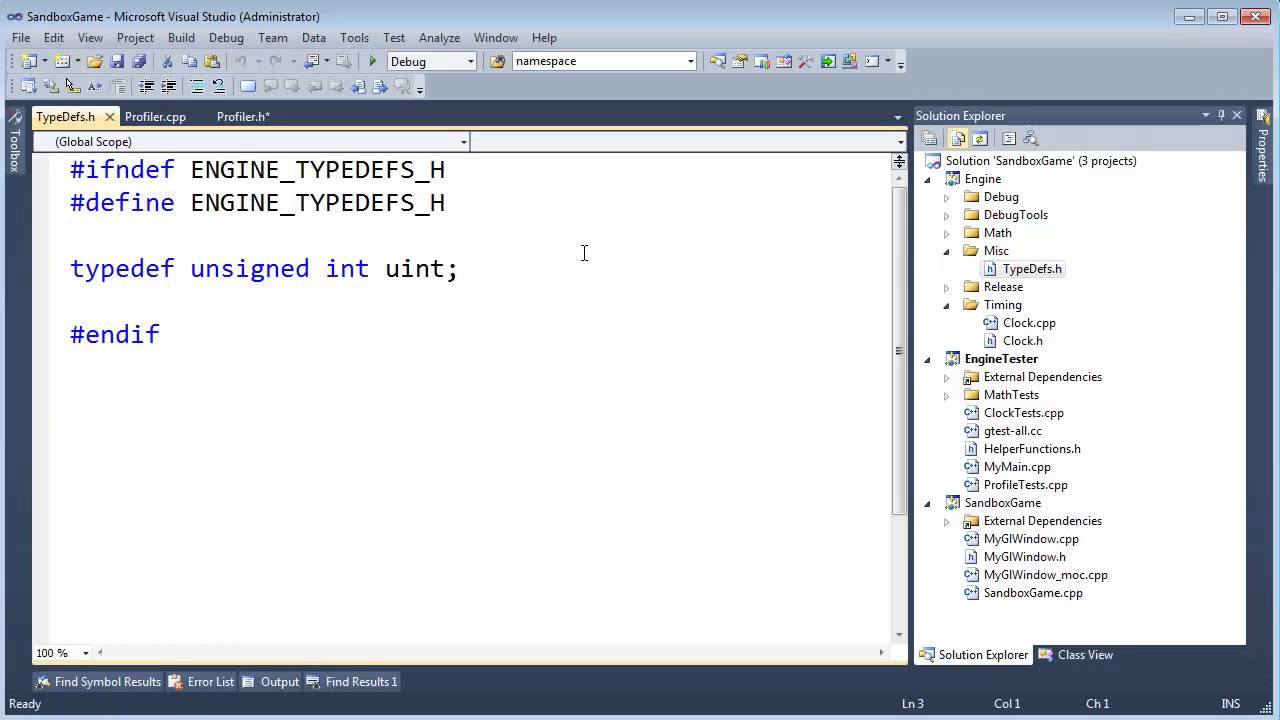
Task: Expand the MathTests folder
Action: click(x=946, y=395)
